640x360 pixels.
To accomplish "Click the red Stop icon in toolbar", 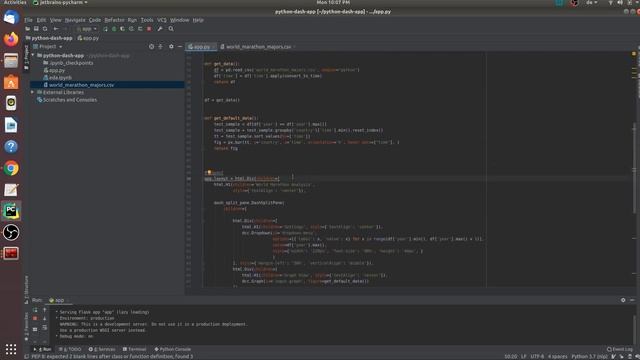I will pos(149,29).
